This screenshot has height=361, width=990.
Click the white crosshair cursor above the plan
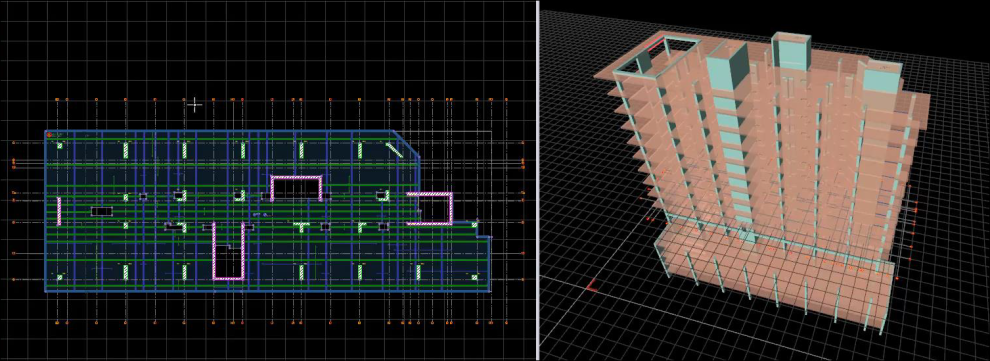(x=195, y=105)
